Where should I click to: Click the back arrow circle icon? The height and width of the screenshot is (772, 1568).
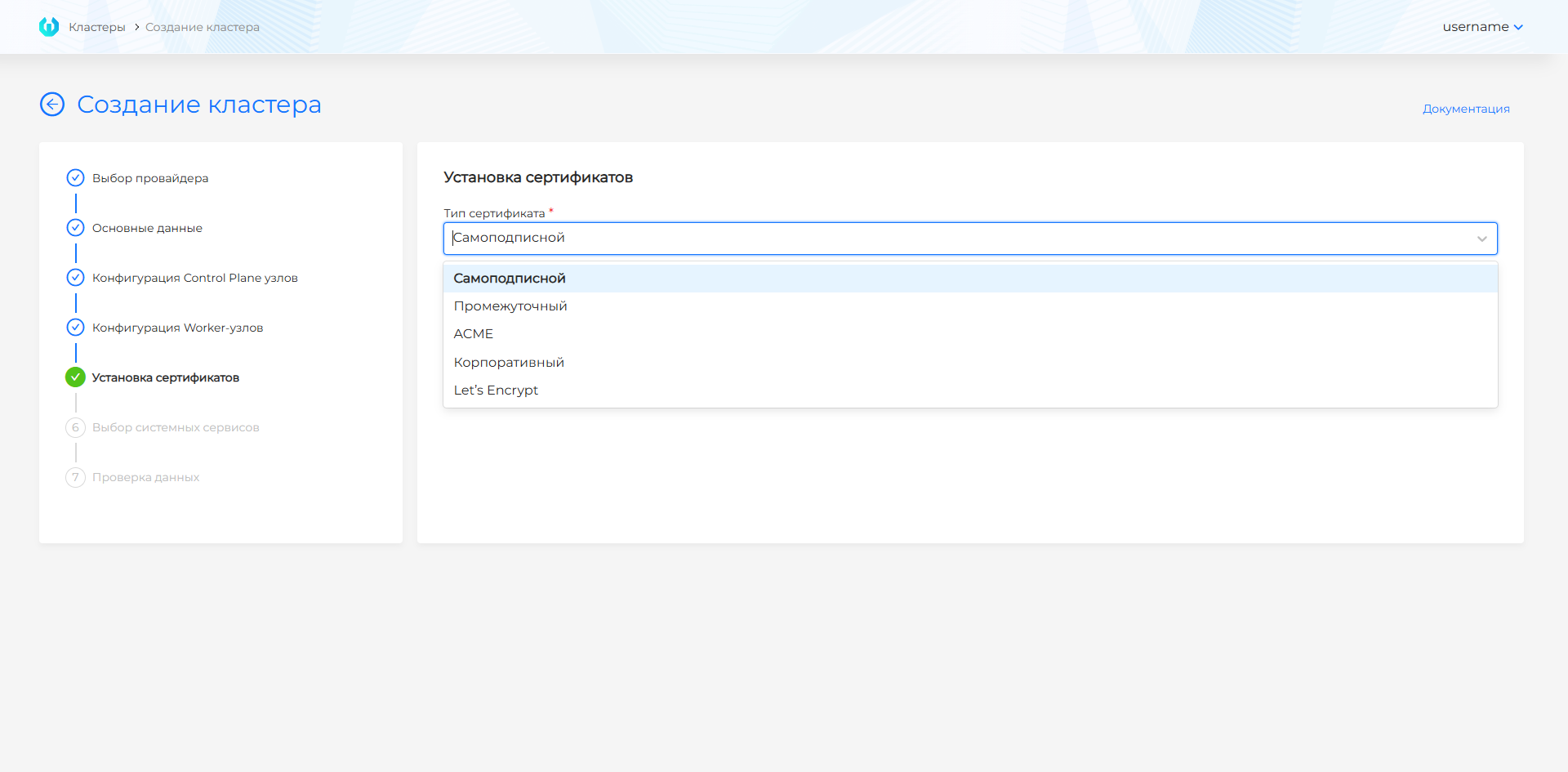point(52,105)
